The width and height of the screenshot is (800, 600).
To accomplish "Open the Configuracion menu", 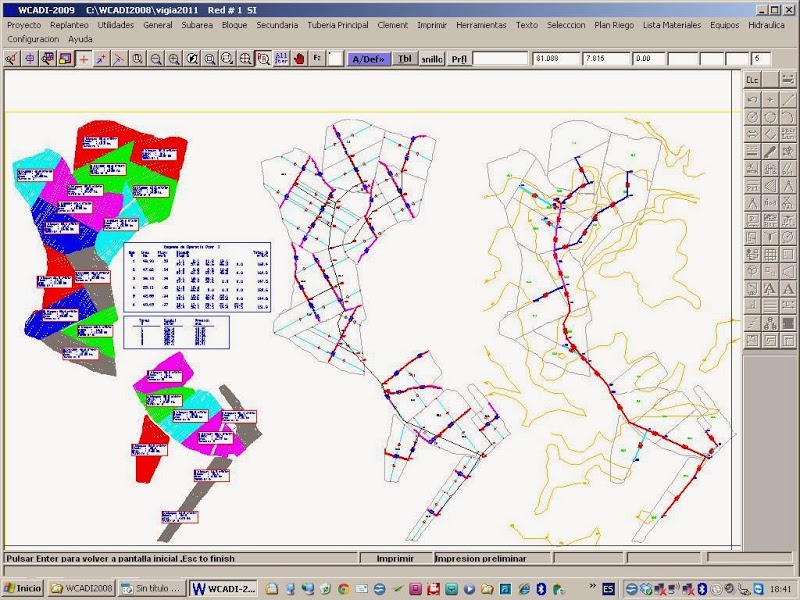I will click(33, 39).
